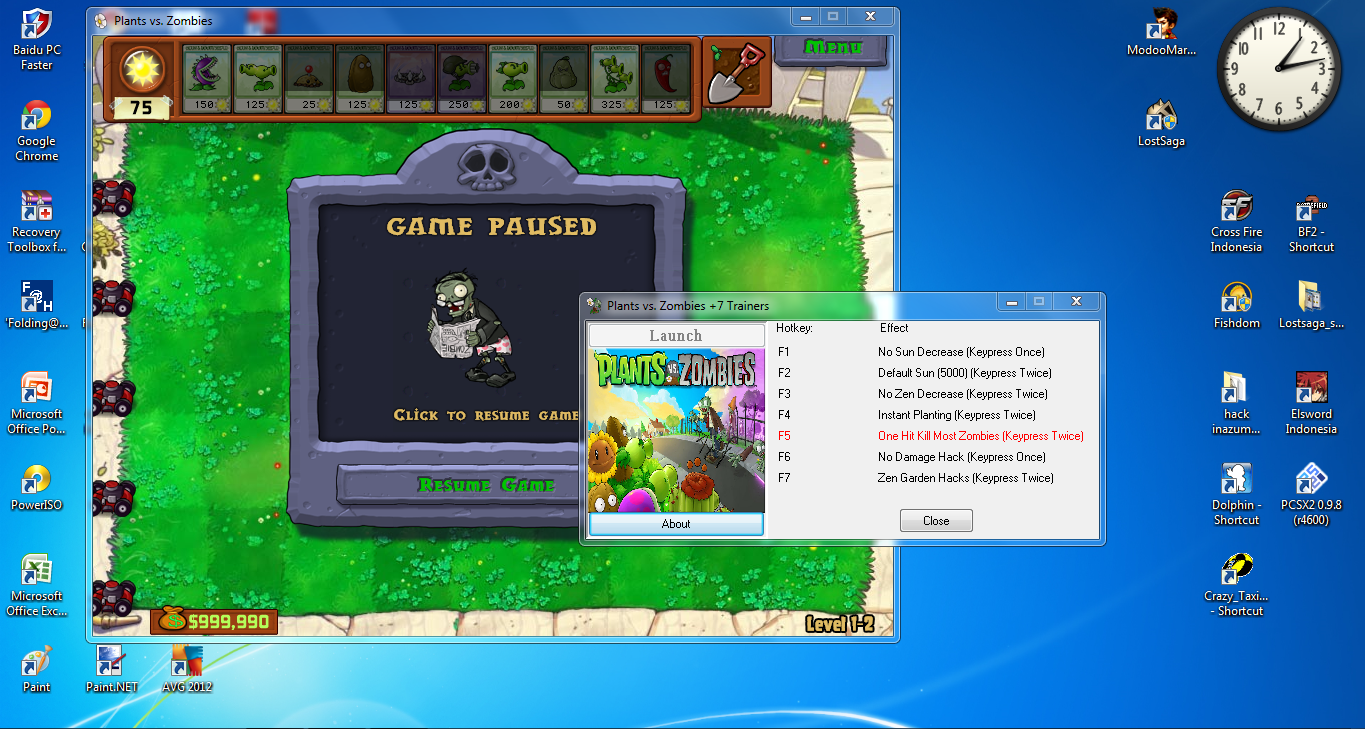This screenshot has height=729, width=1365.
Task: Select the AVG 2012 desktop icon
Action: coord(187,670)
